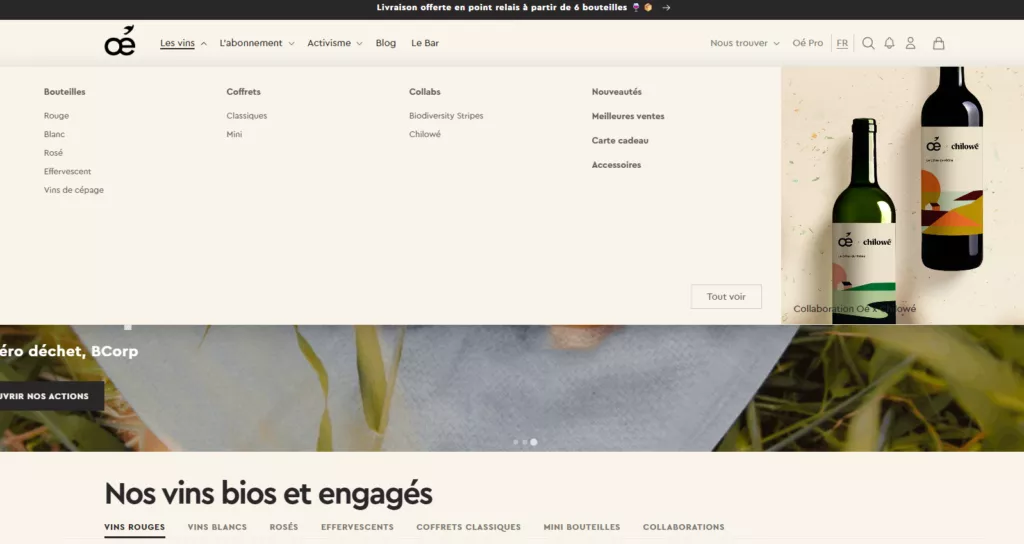Switch to the Vins rouges tab
Viewport: 1024px width, 544px height.
tap(135, 527)
